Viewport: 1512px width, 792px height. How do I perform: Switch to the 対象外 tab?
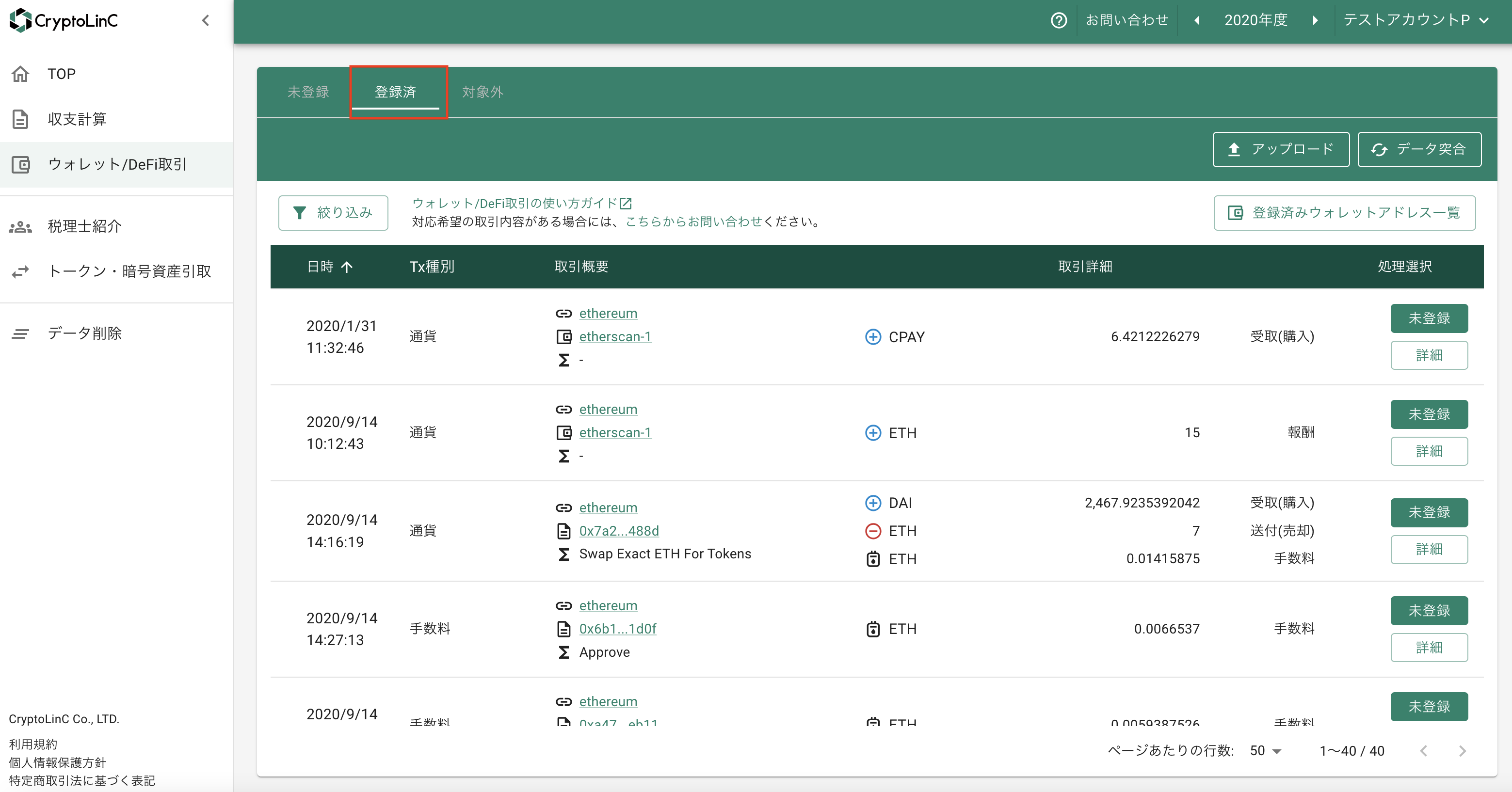(x=483, y=92)
